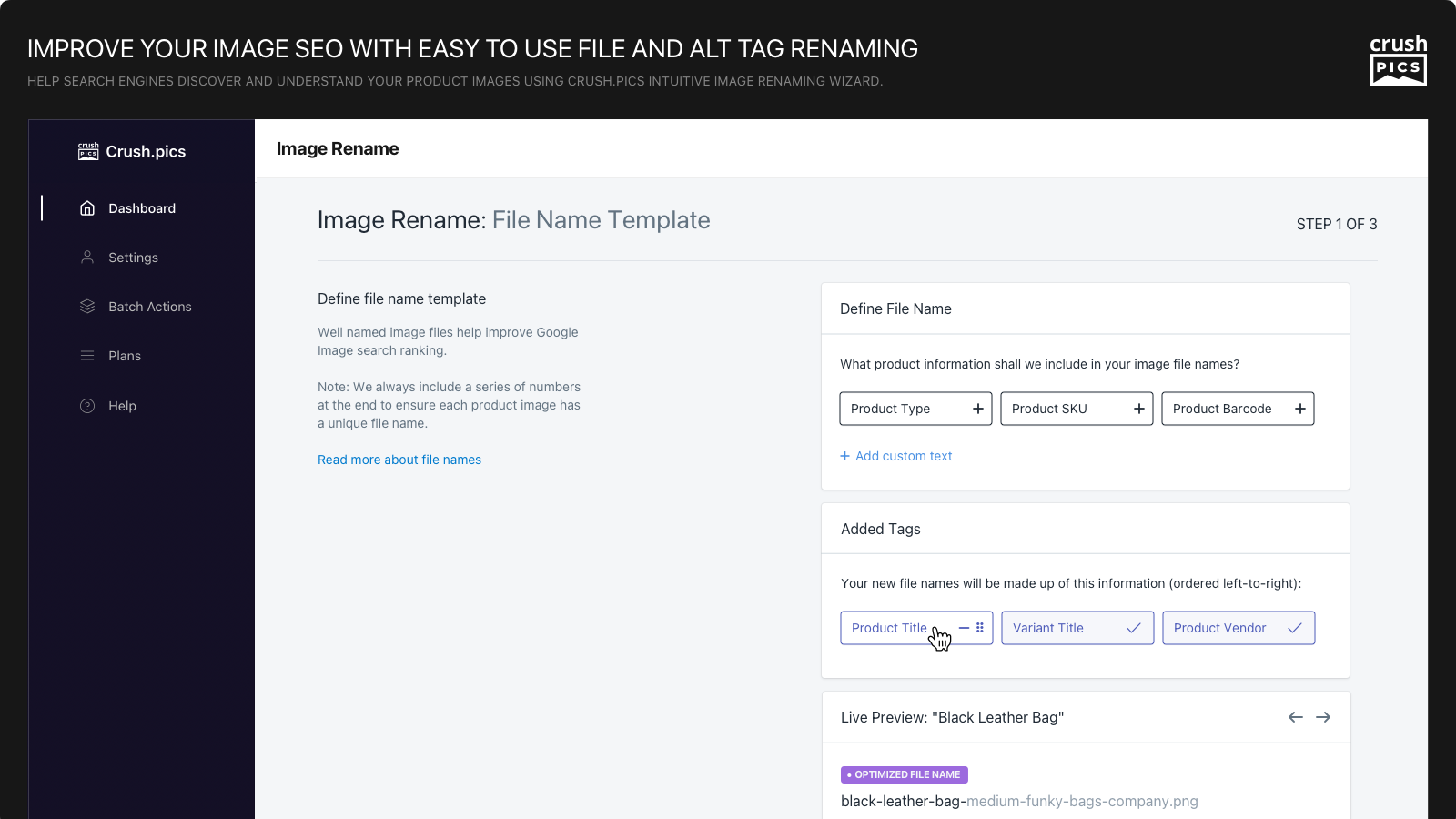The image size is (1456, 819).
Task: Add Product SKU using the plus icon
Action: pyautogui.click(x=1139, y=409)
